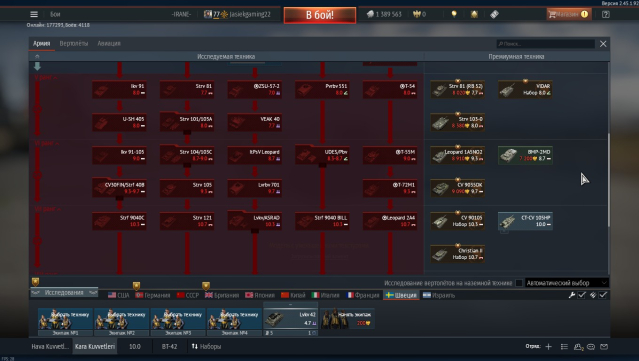639x361 pixels.
Task: Toggle helicopter research on ground vehicles checkbox
Action: [519, 283]
